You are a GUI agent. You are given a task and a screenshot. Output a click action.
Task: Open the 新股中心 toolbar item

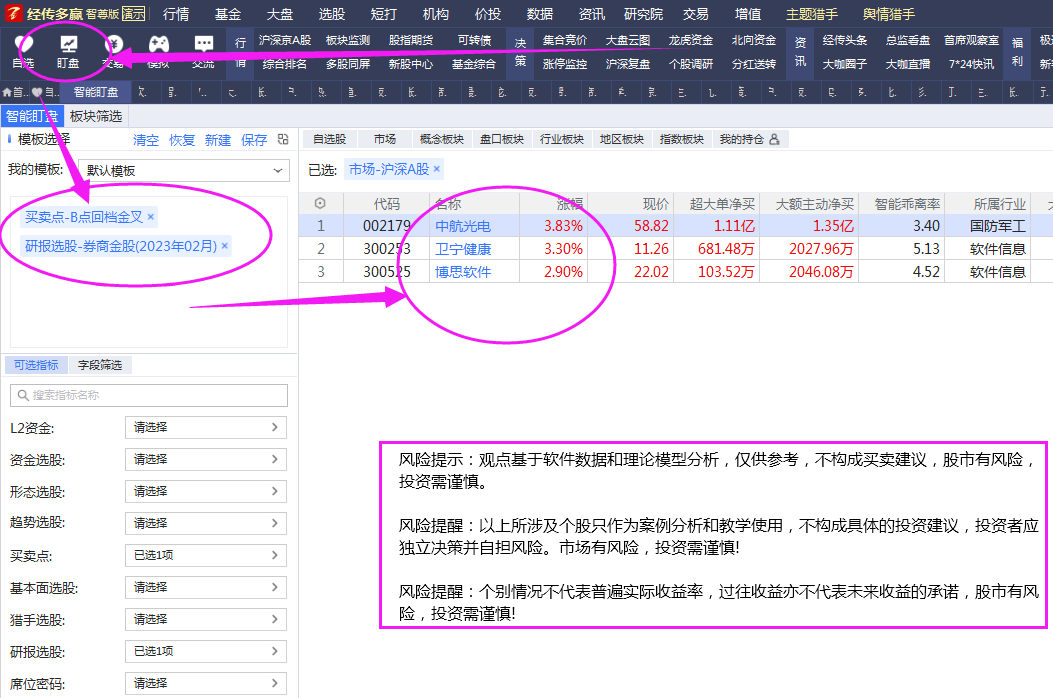pyautogui.click(x=410, y=64)
